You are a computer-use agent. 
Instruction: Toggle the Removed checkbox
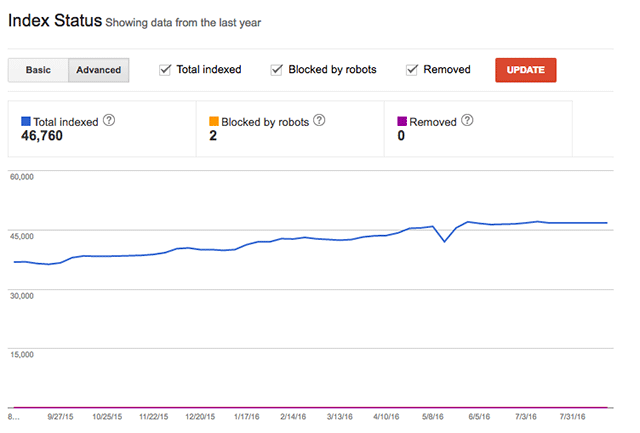coord(412,70)
